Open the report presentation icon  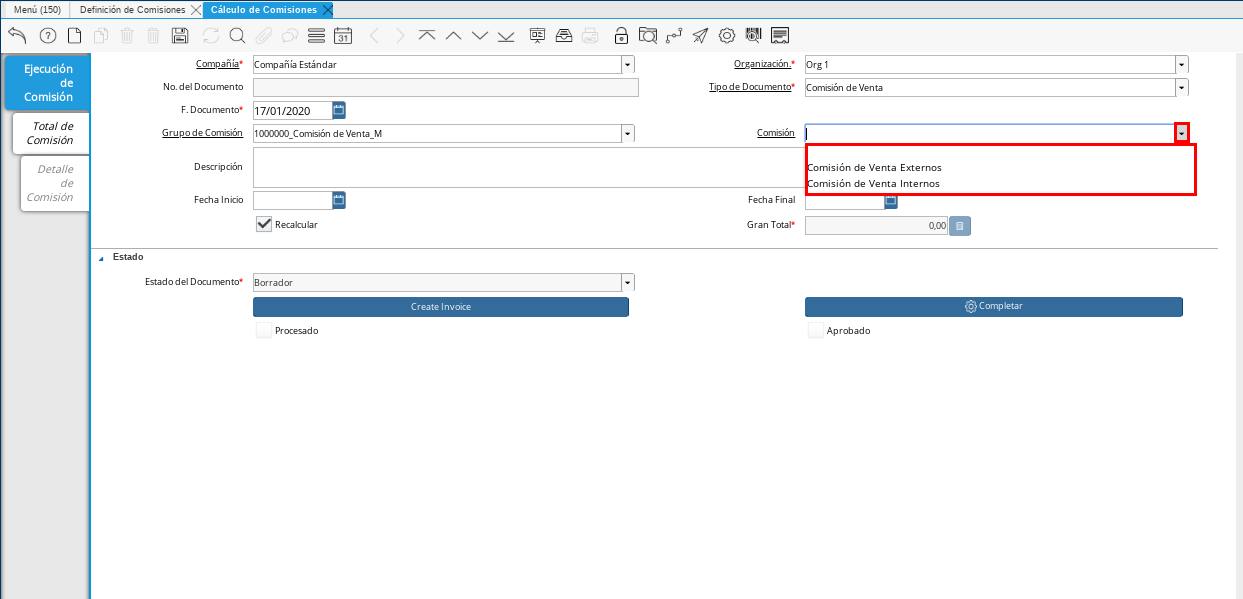[x=538, y=36]
